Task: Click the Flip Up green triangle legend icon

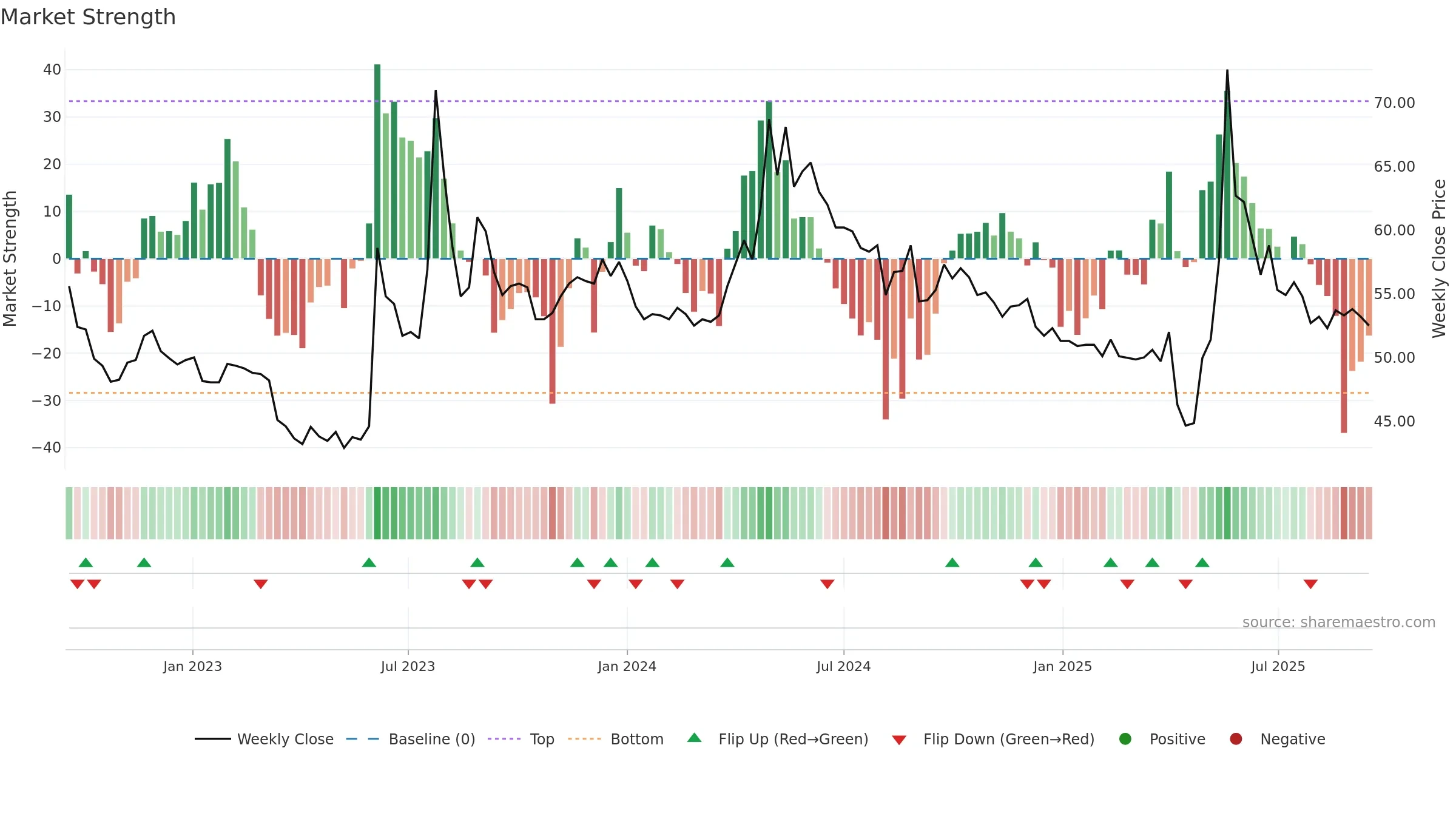Action: point(694,738)
